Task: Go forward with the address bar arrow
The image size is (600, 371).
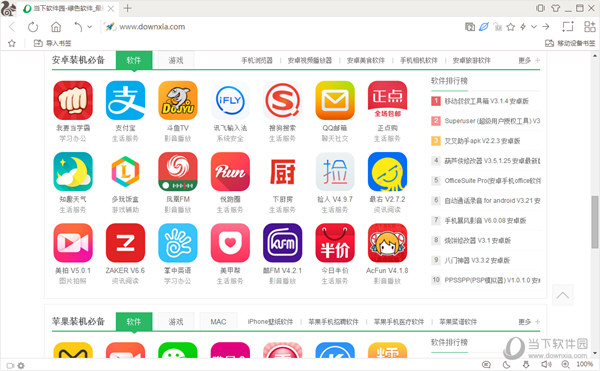Action: [546, 27]
